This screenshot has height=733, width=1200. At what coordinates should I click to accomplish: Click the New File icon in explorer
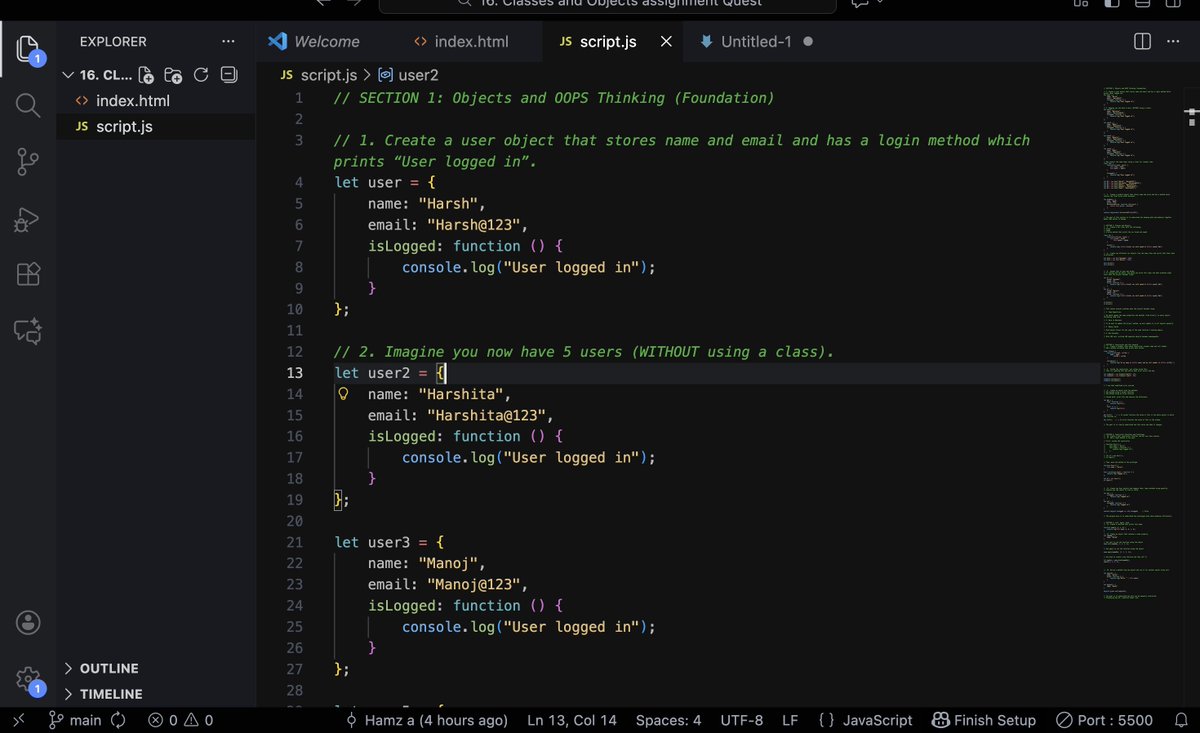pyautogui.click(x=146, y=75)
